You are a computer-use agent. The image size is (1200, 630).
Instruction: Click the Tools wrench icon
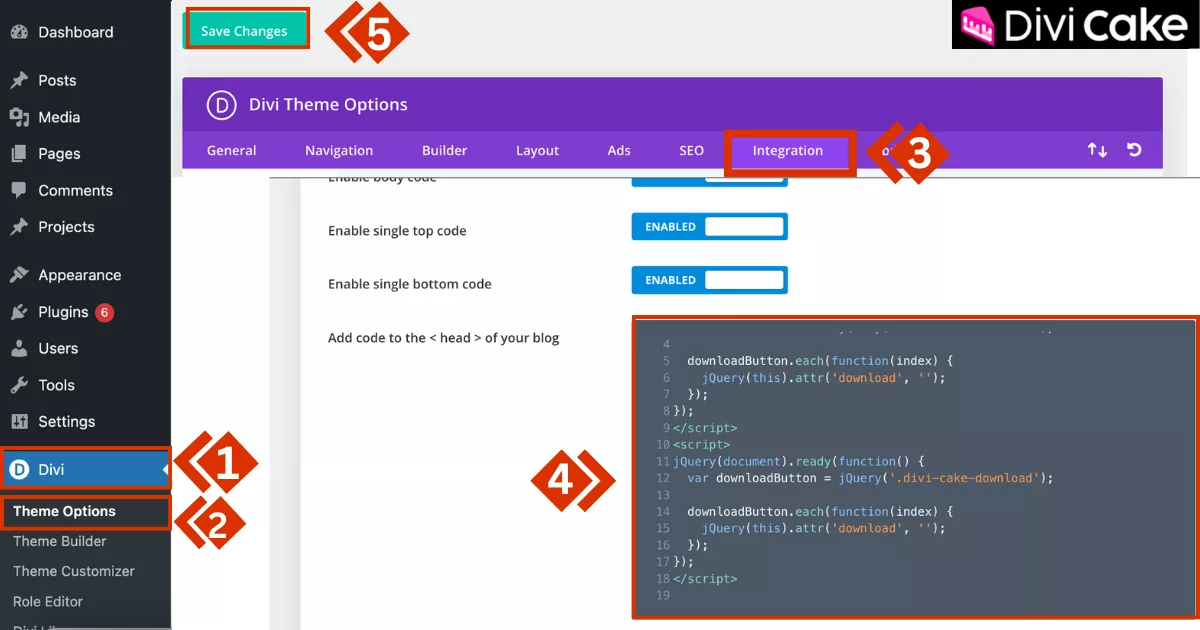tap(18, 385)
